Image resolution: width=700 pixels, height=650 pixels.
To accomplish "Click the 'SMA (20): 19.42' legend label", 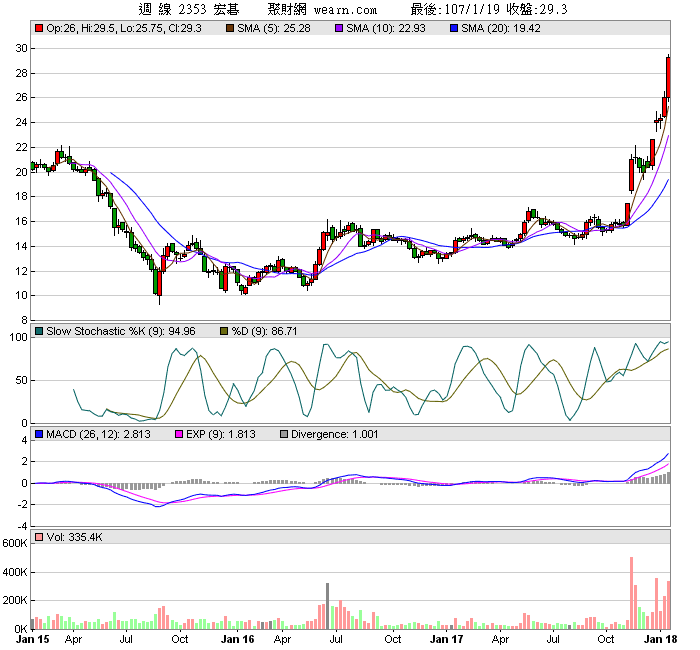I will 501,29.
